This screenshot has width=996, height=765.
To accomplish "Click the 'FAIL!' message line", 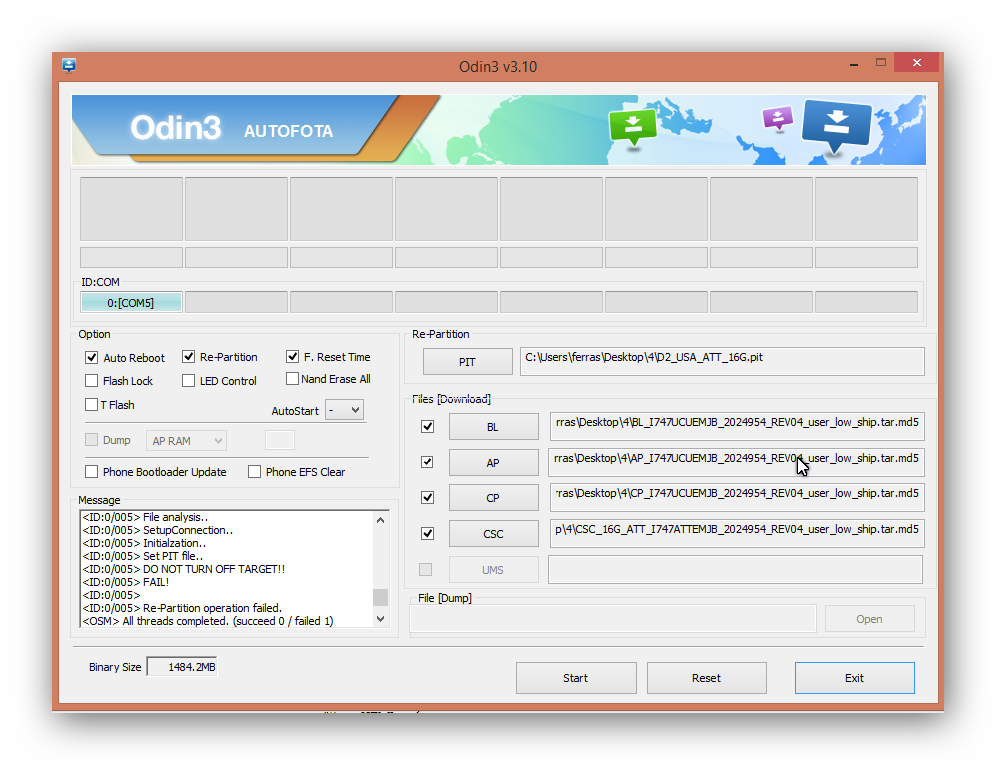I will (126, 582).
